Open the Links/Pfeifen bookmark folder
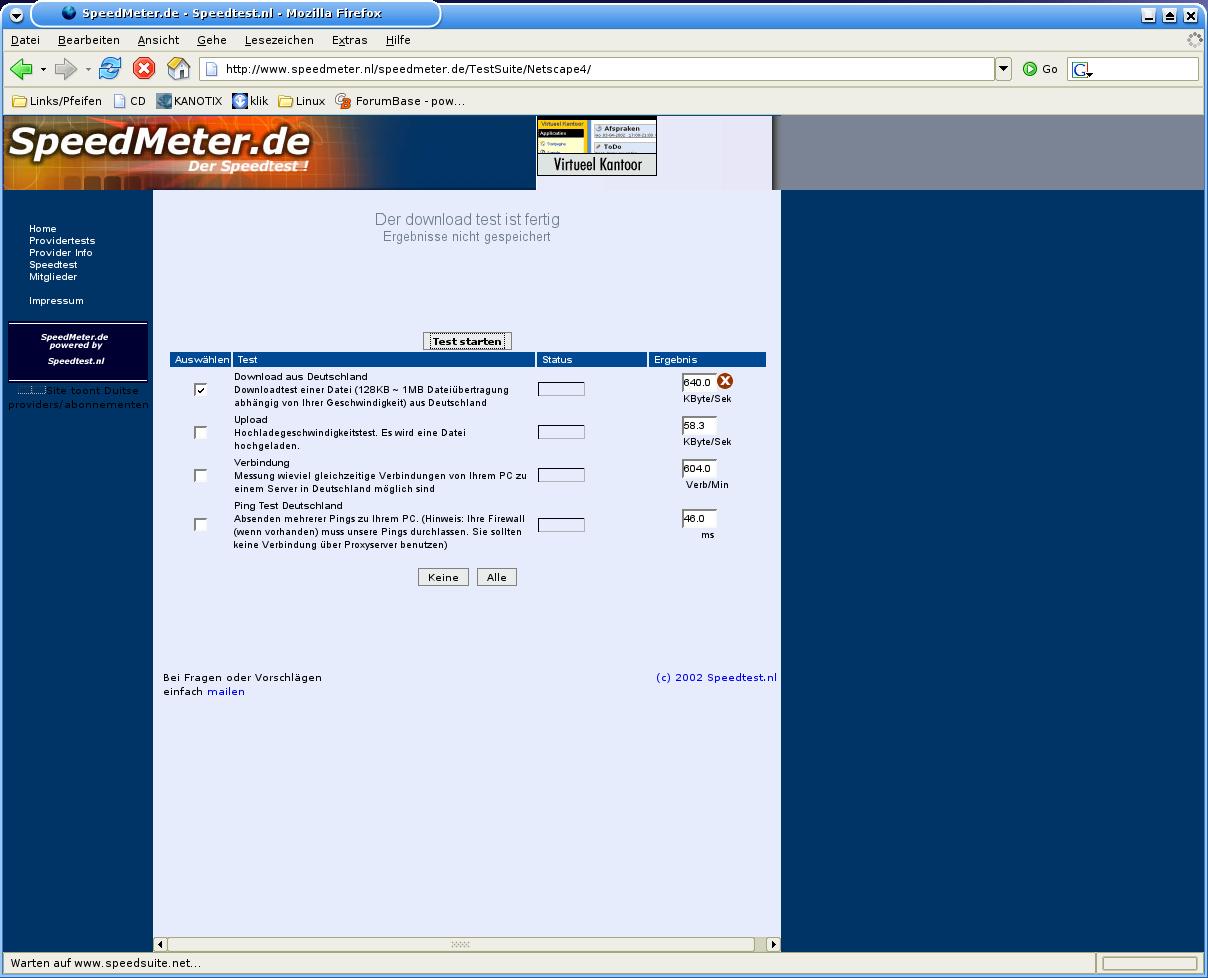The width and height of the screenshot is (1208, 978). (56, 101)
